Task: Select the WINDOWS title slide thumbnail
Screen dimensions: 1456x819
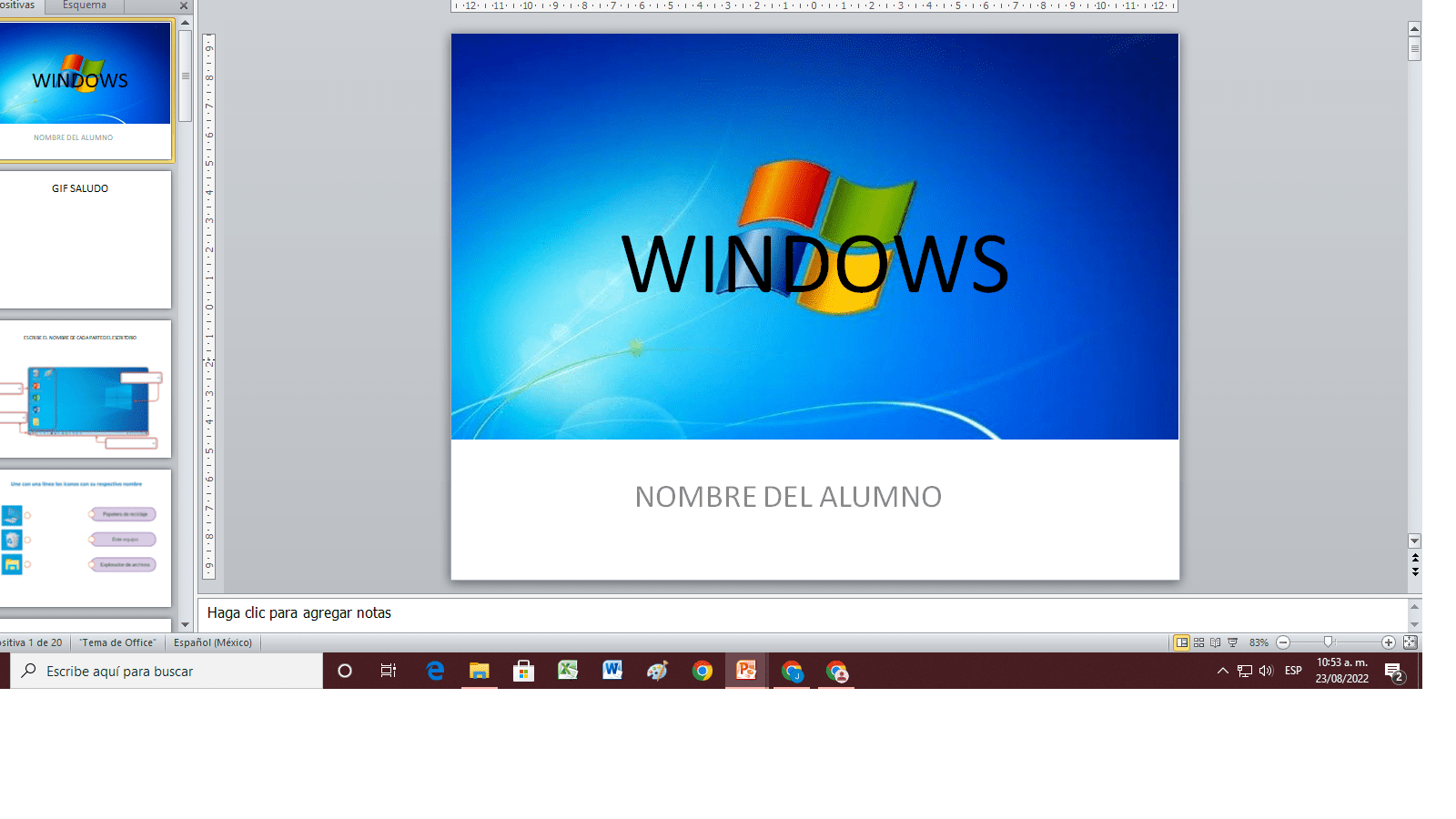Action: [x=85, y=91]
